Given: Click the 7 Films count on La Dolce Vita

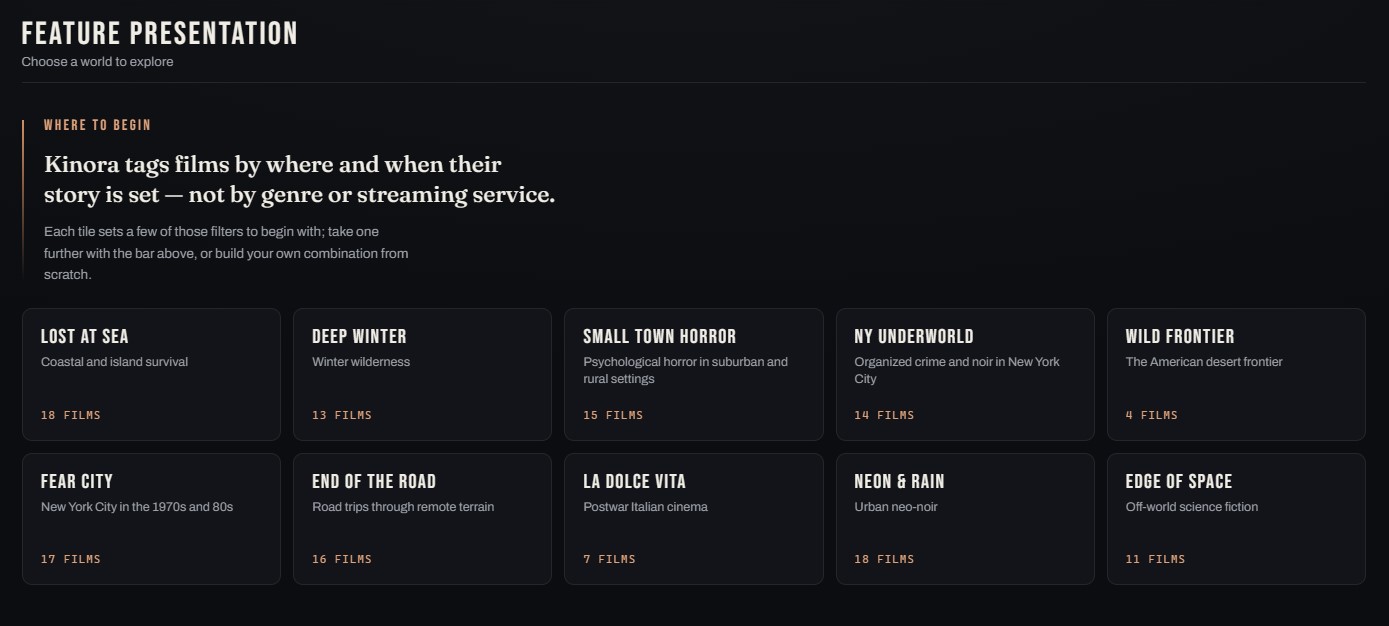Looking at the screenshot, I should (x=609, y=559).
